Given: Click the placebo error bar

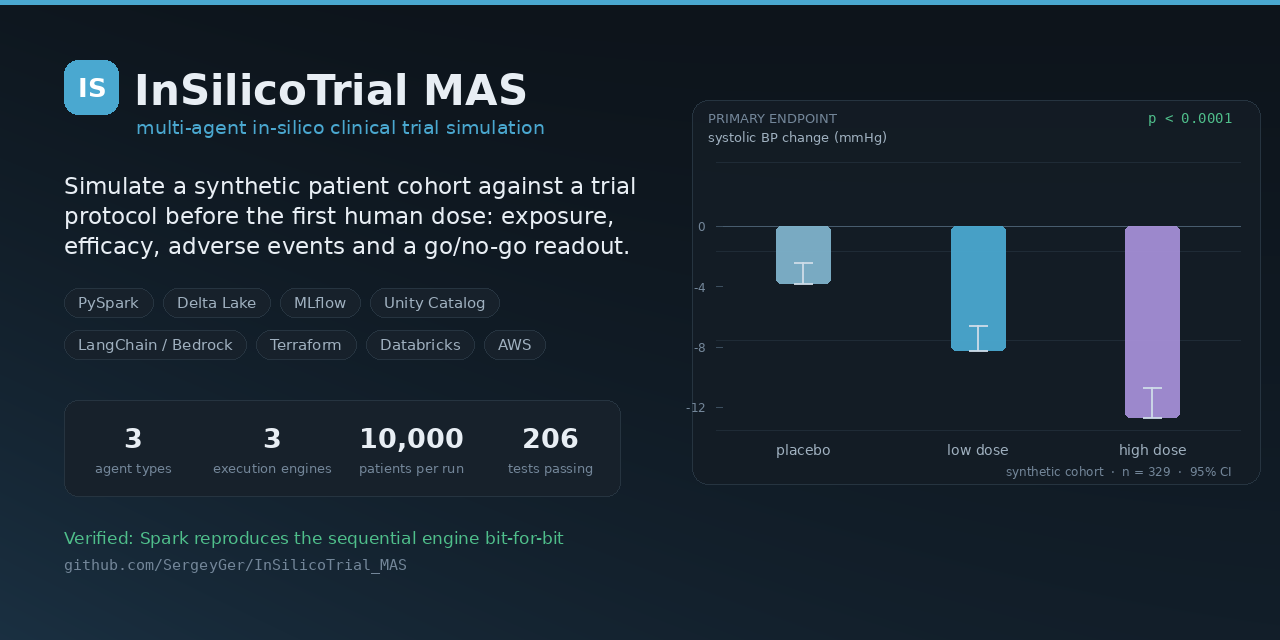Looking at the screenshot, I should [803, 273].
